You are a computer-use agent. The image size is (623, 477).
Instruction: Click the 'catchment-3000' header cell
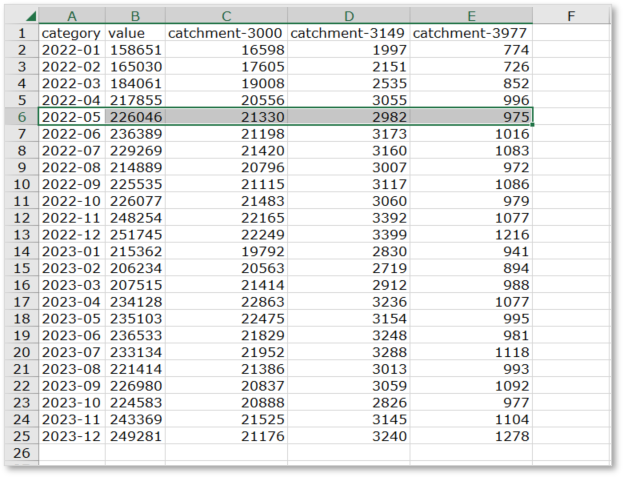pos(225,33)
